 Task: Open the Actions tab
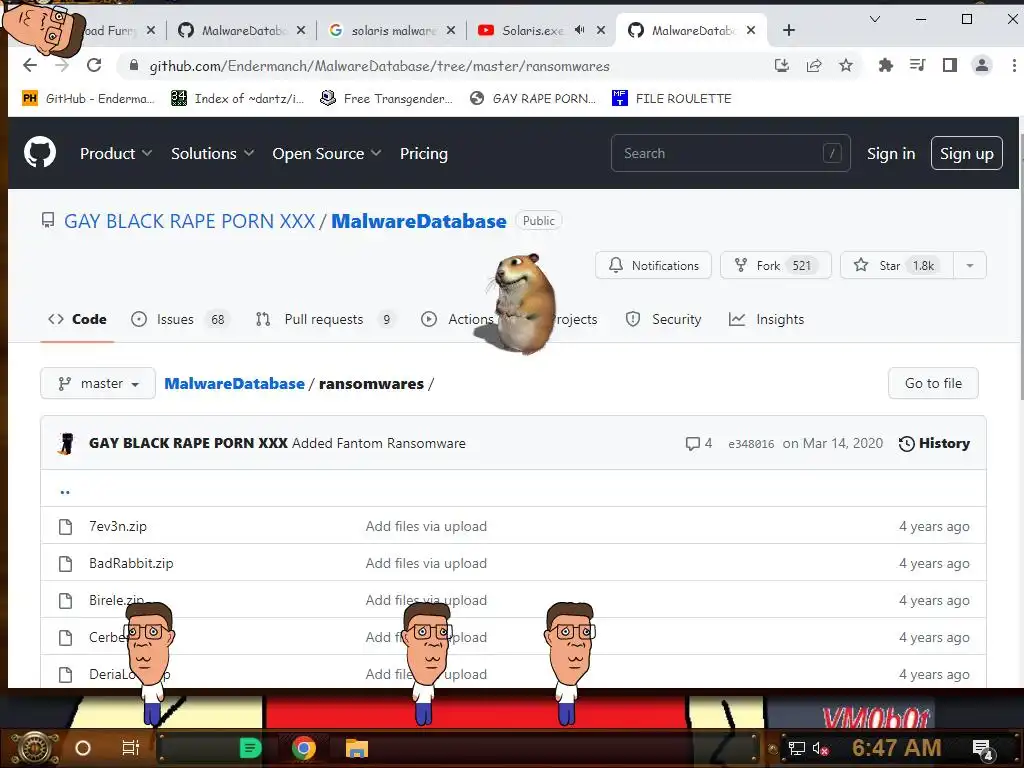pos(457,319)
